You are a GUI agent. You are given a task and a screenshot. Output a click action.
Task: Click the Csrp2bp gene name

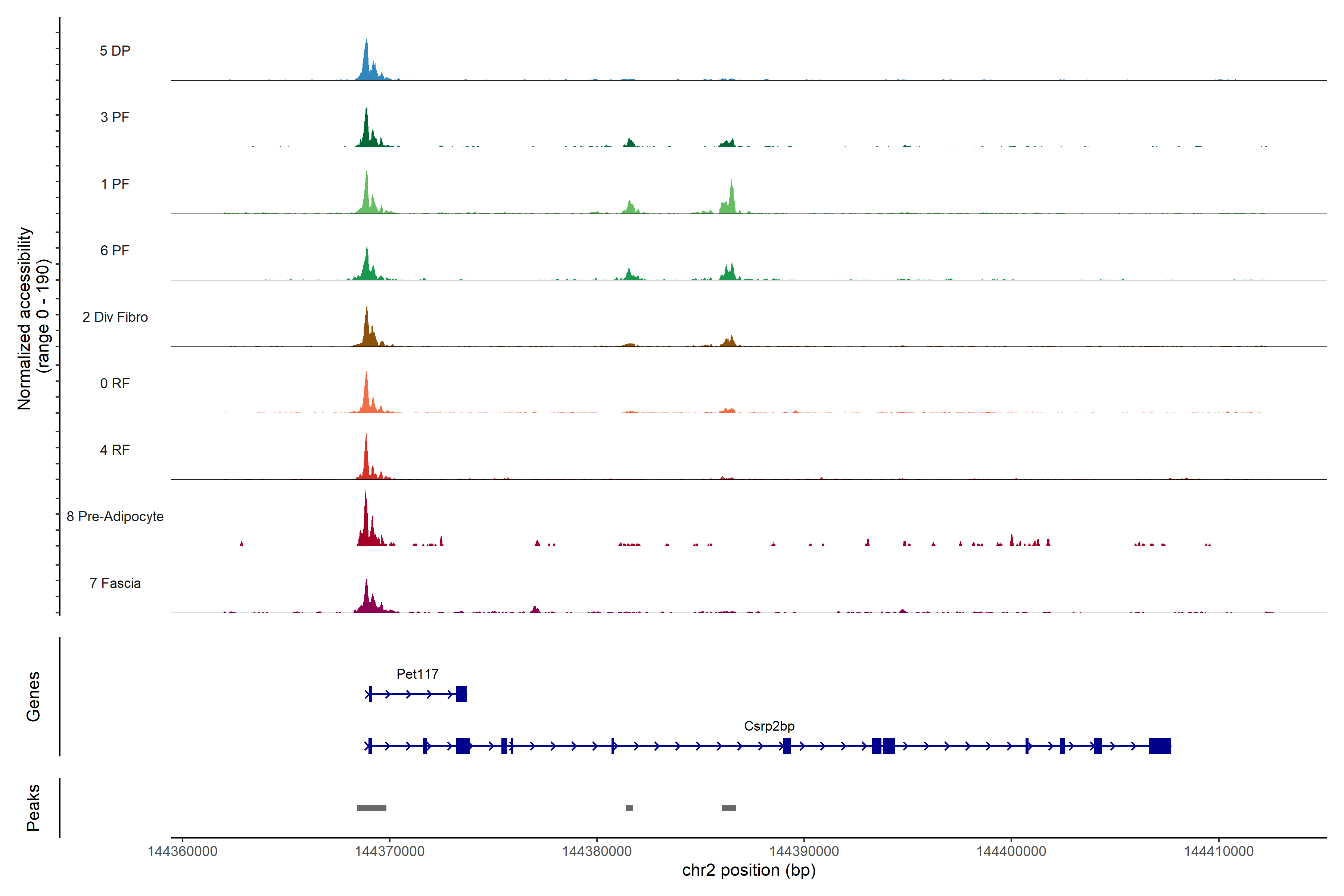click(769, 726)
